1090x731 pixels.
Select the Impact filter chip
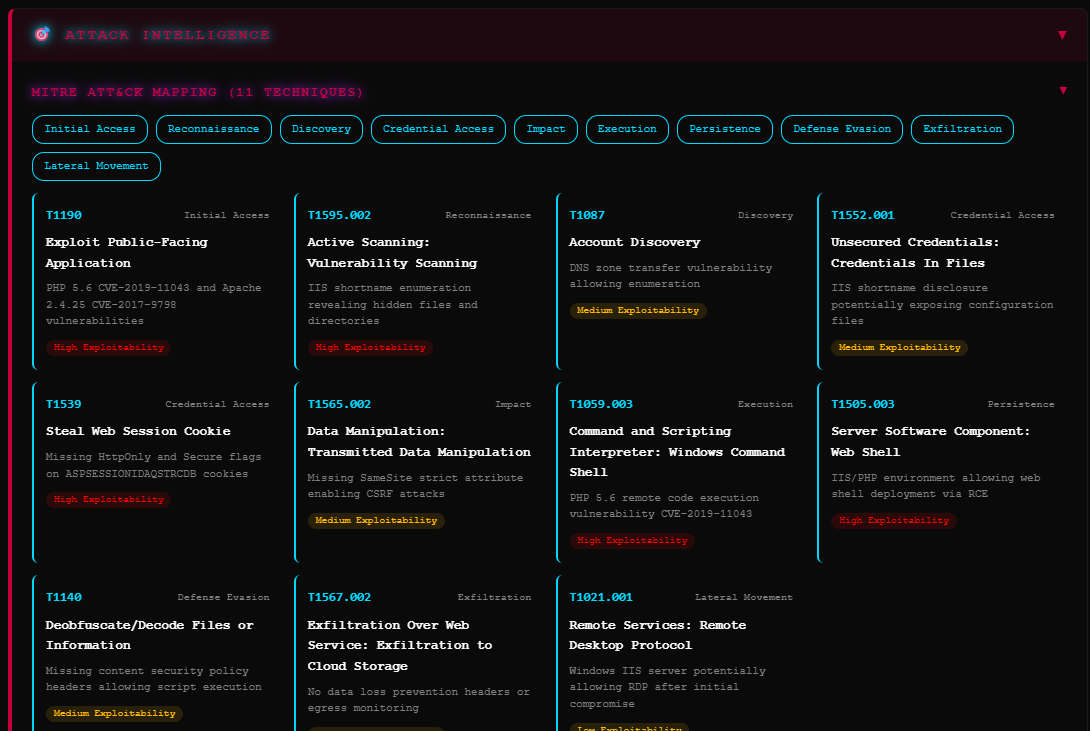click(x=545, y=129)
